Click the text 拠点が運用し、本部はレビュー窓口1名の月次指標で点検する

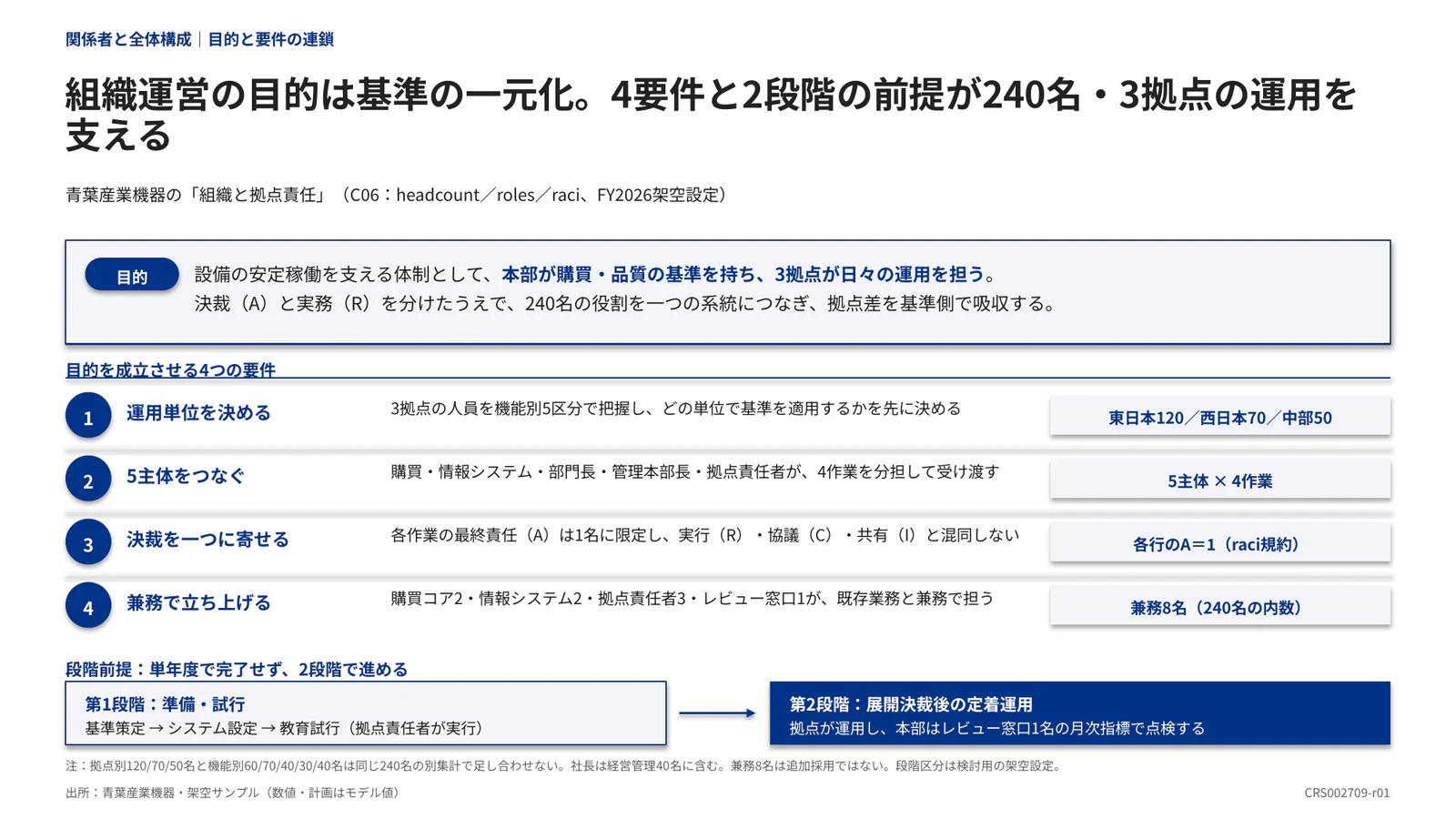point(997,728)
